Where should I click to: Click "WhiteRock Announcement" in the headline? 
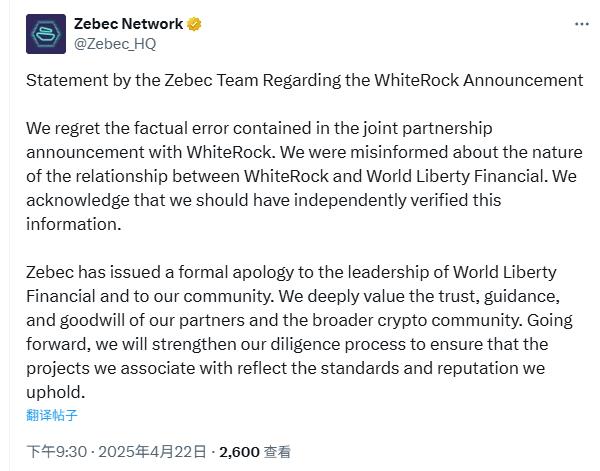[479, 80]
